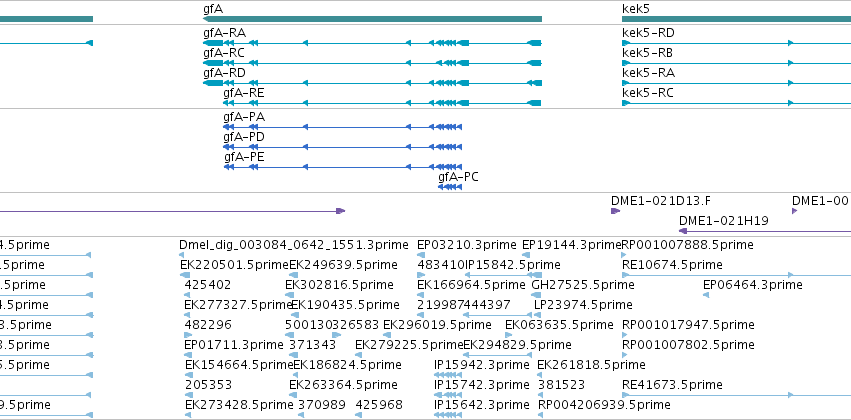This screenshot has width=851, height=420.
Task: Select transcript kek5-RD
Action: pyautogui.click(x=648, y=33)
